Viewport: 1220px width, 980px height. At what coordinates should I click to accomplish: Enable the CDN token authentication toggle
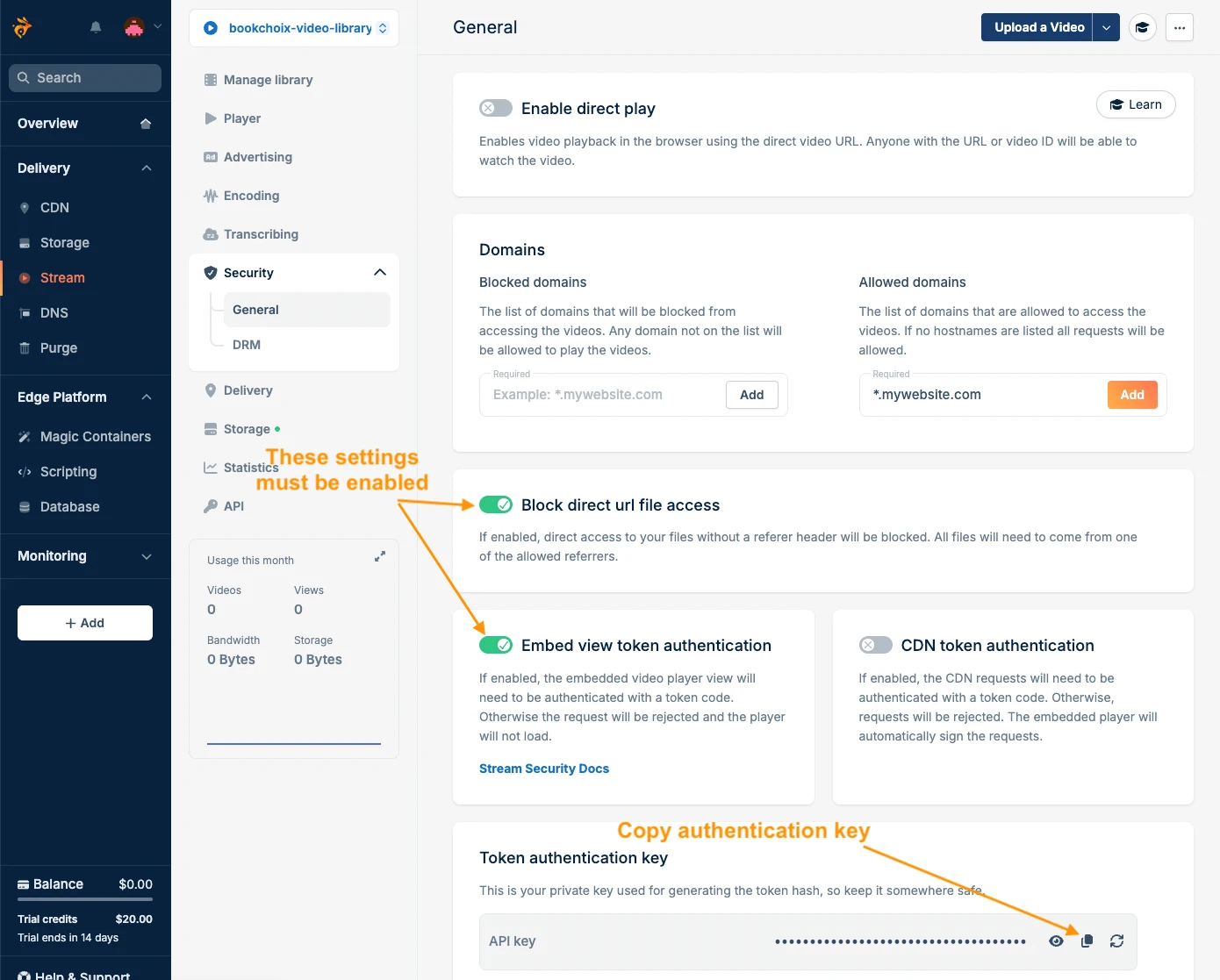pos(875,645)
